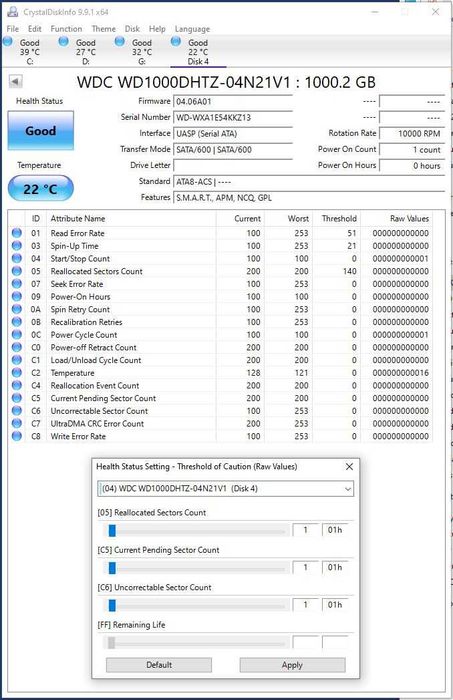453x700 pixels.
Task: Click status orb for Uncorrectable Sector Count row
Action: (x=17, y=410)
